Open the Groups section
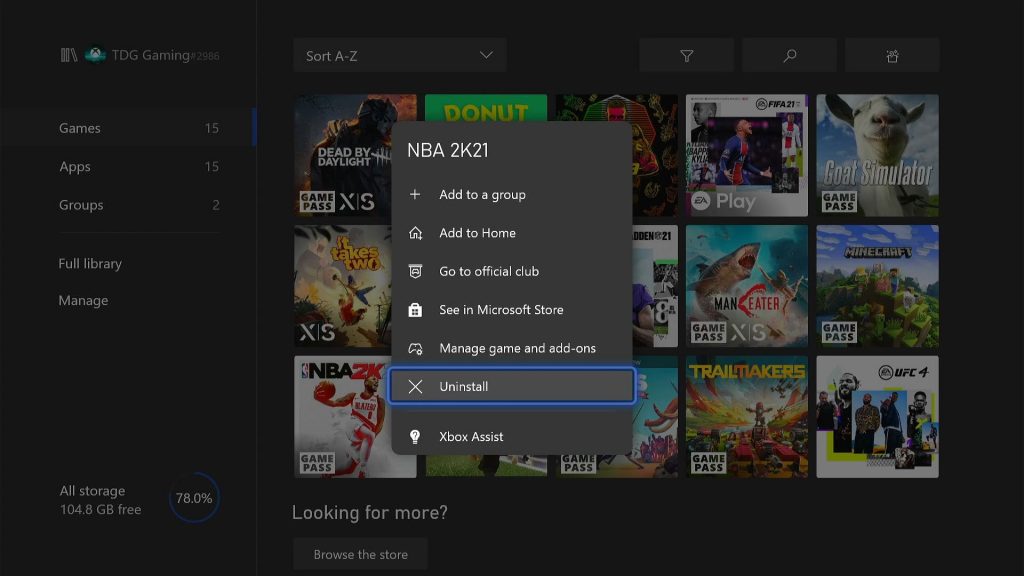This screenshot has width=1024, height=576. pos(139,205)
